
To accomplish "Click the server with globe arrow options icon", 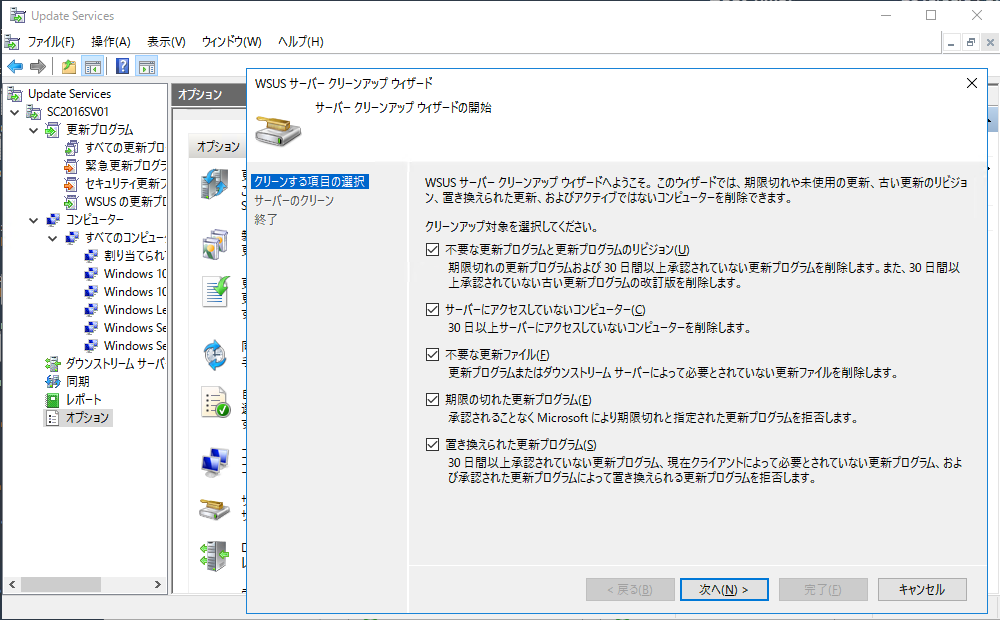I will (x=215, y=185).
